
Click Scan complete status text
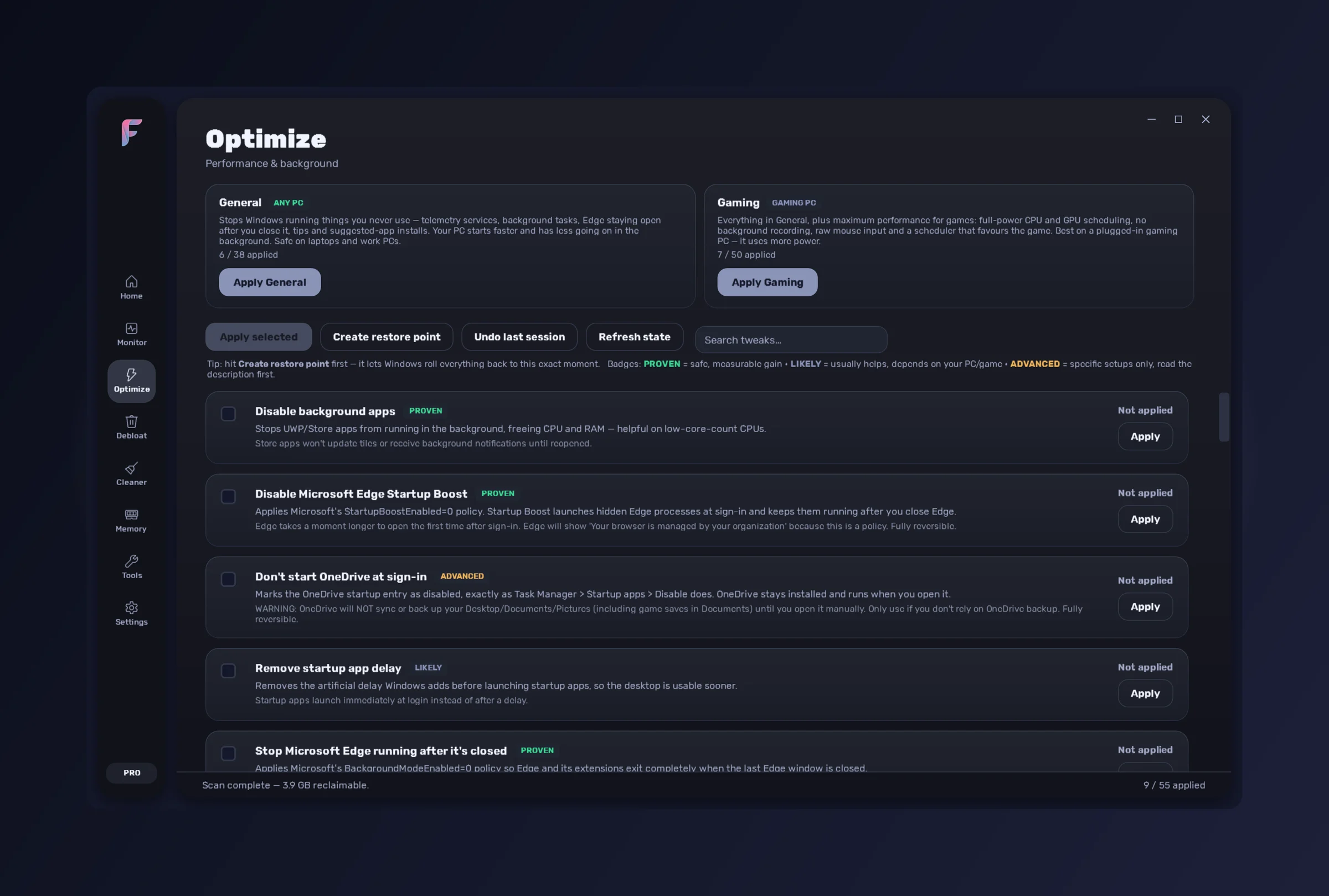(x=286, y=786)
